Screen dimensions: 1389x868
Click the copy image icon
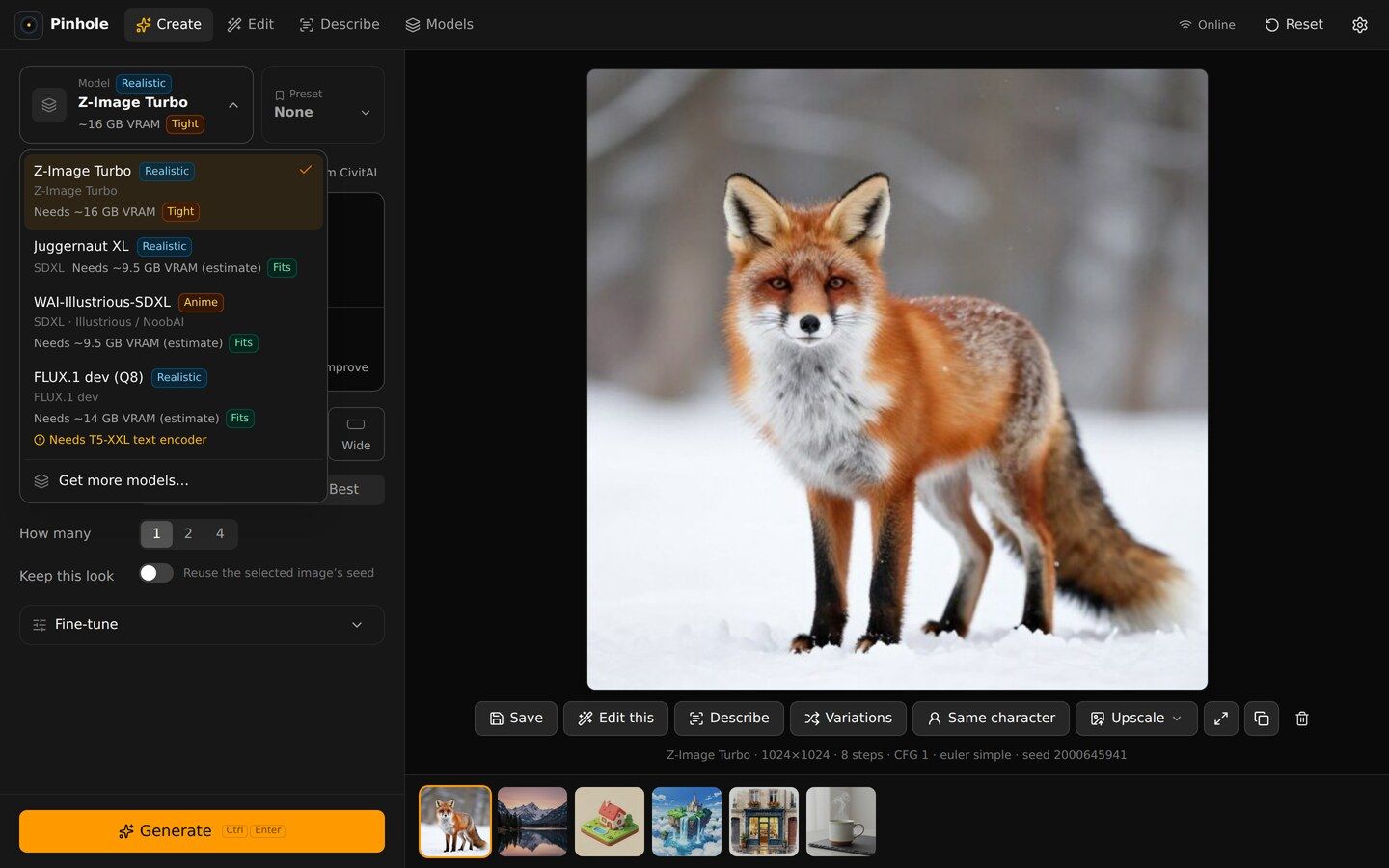pyautogui.click(x=1261, y=719)
